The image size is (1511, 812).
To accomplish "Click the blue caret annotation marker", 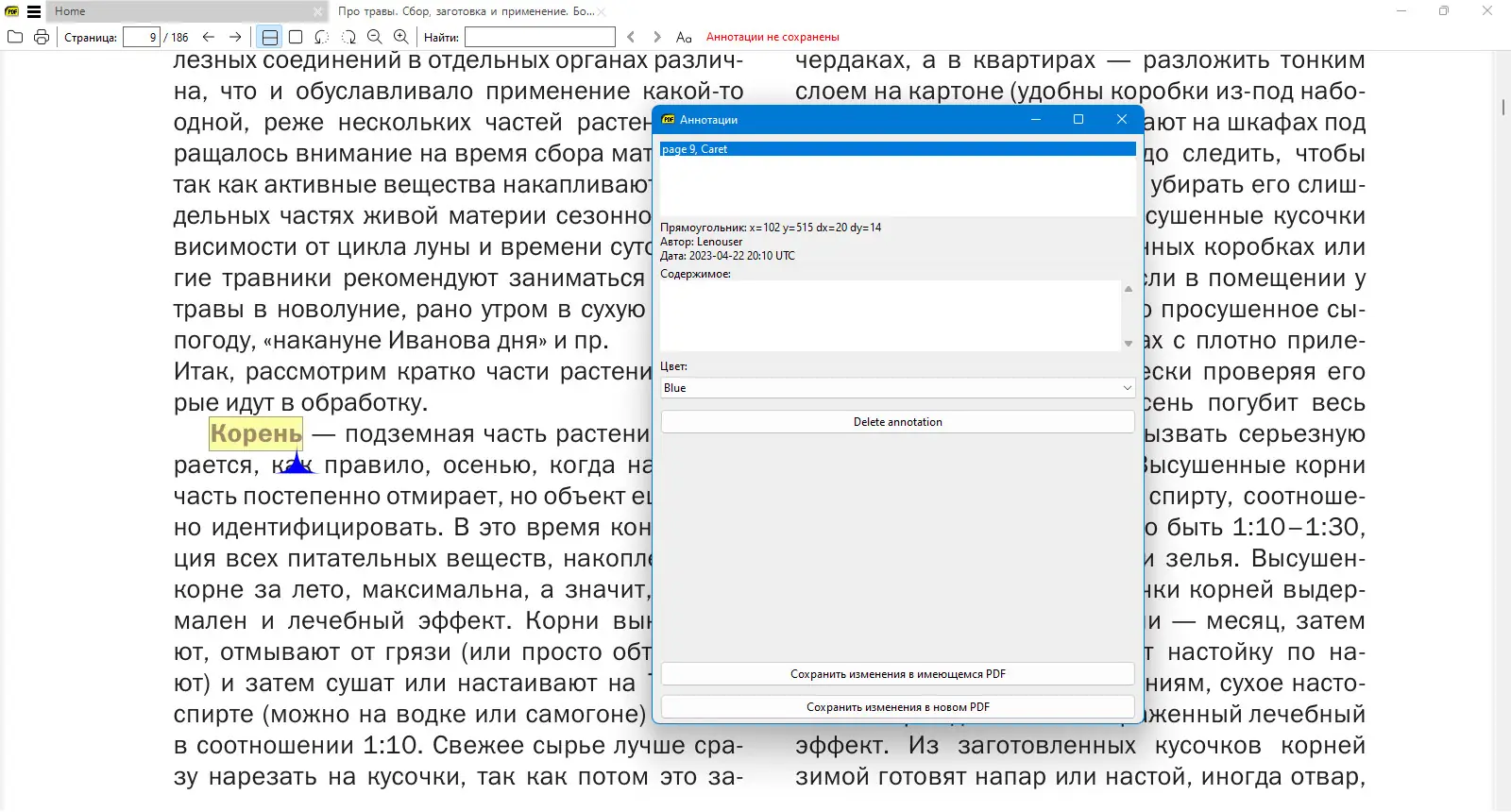I will tap(297, 463).
